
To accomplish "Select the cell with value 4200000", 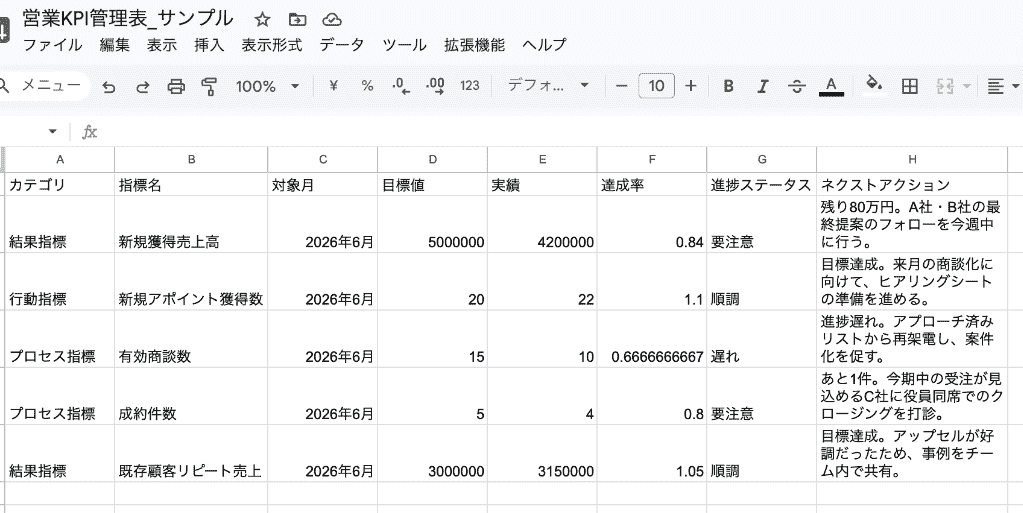I will 542,225.
